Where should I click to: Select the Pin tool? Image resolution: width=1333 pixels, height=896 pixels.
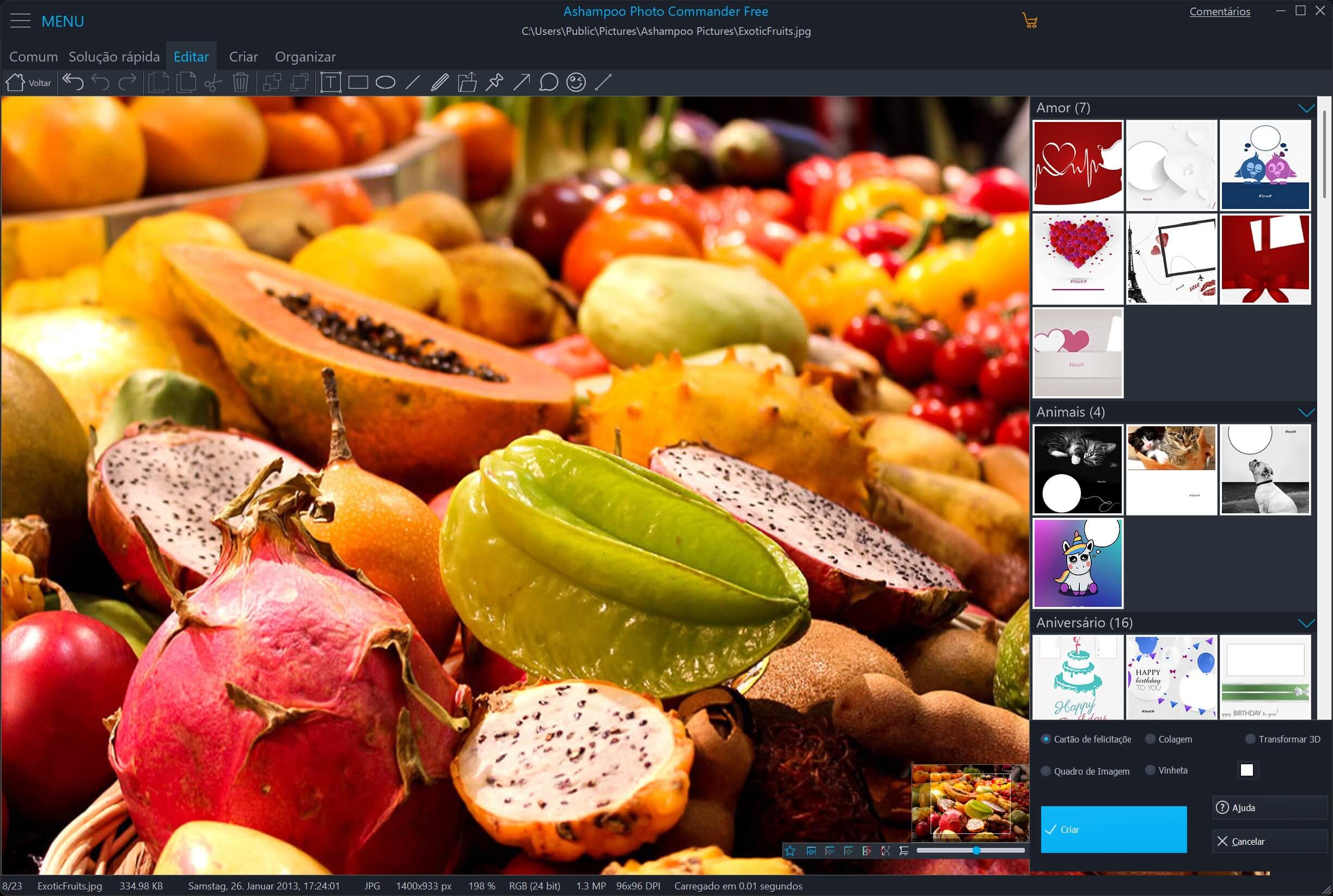(x=494, y=82)
